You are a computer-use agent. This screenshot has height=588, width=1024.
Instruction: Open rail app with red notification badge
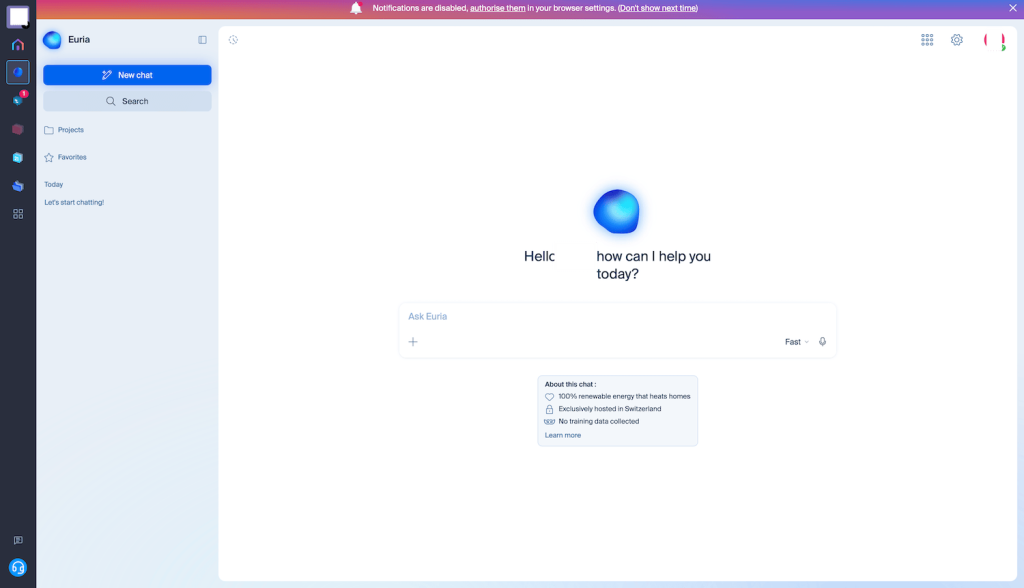pyautogui.click(x=18, y=100)
